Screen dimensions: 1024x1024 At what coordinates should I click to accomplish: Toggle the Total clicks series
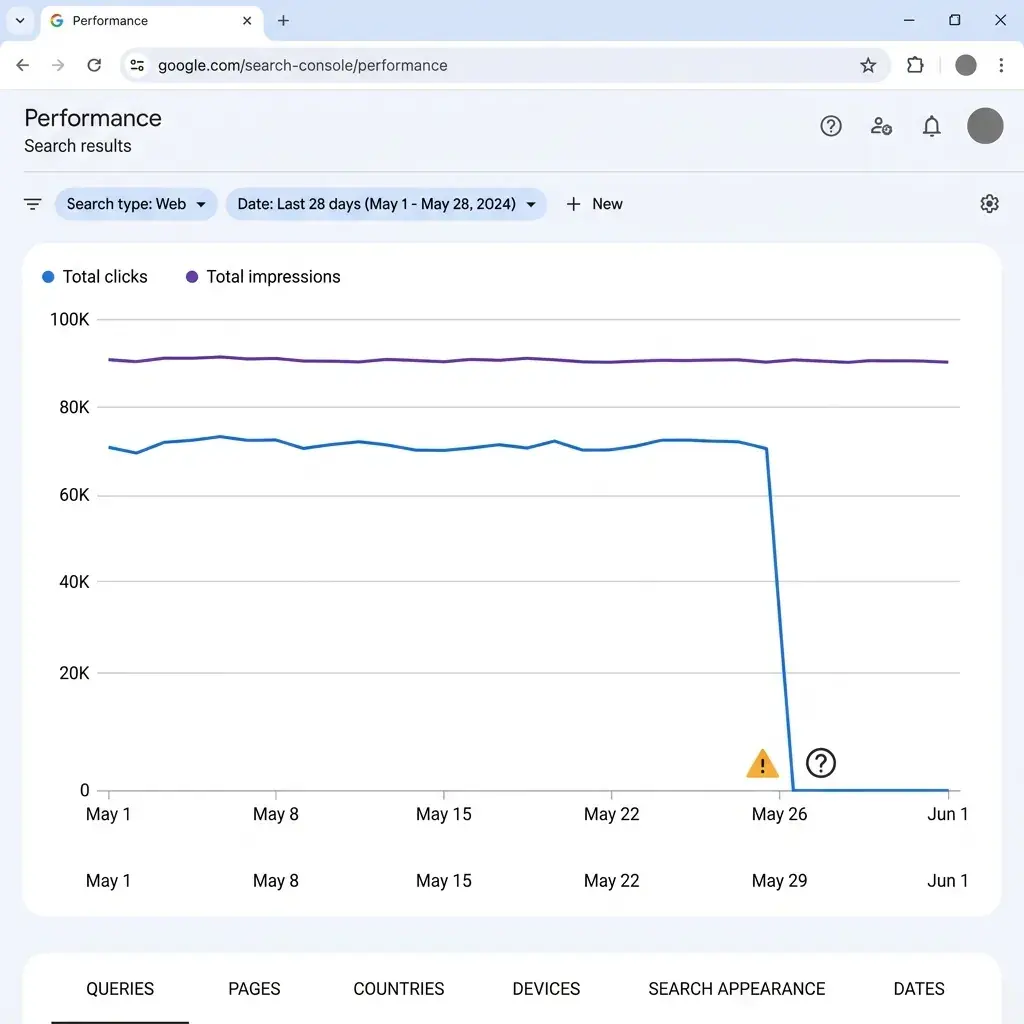(x=95, y=277)
